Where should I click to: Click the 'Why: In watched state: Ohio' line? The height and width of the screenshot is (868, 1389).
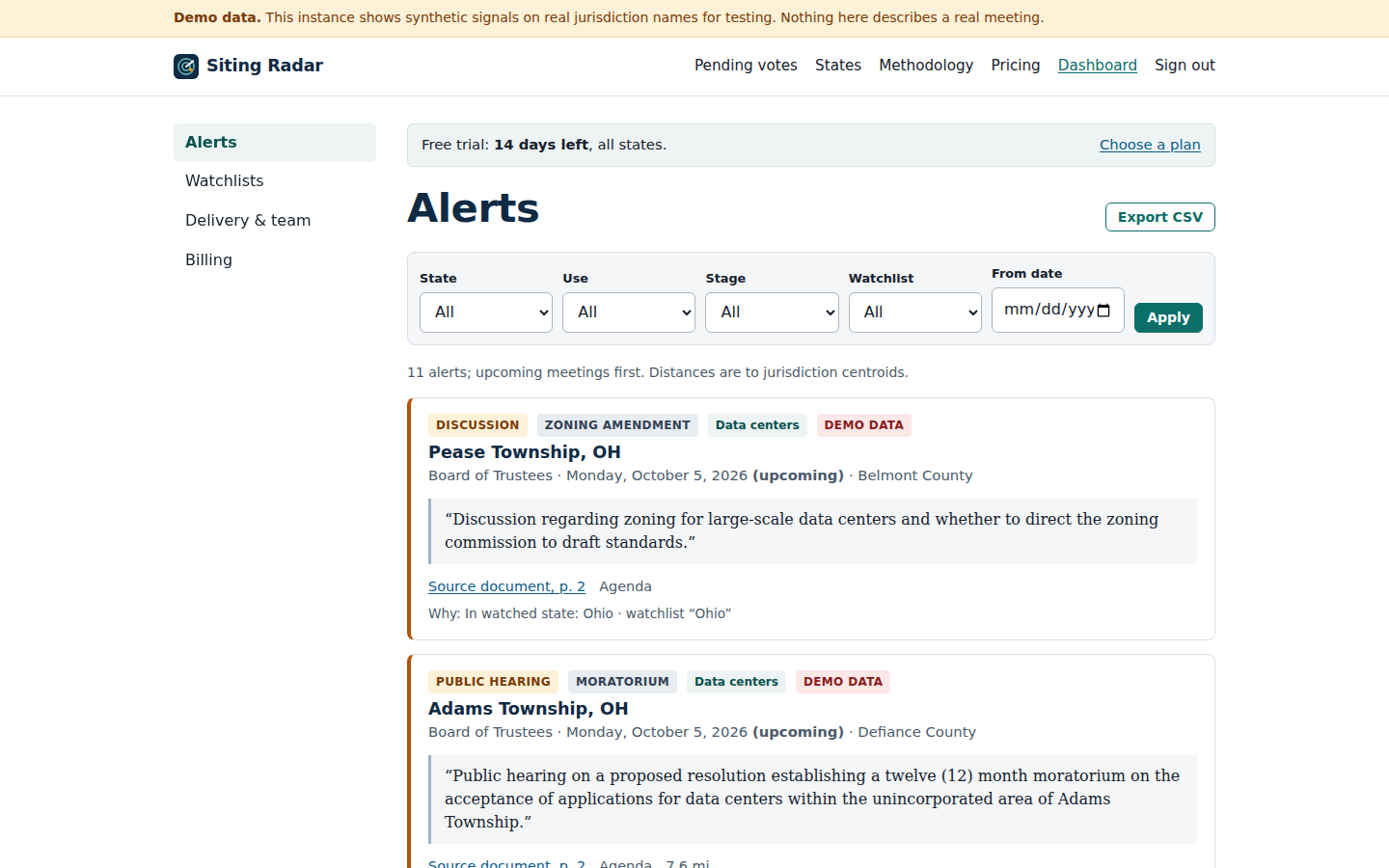[580, 613]
